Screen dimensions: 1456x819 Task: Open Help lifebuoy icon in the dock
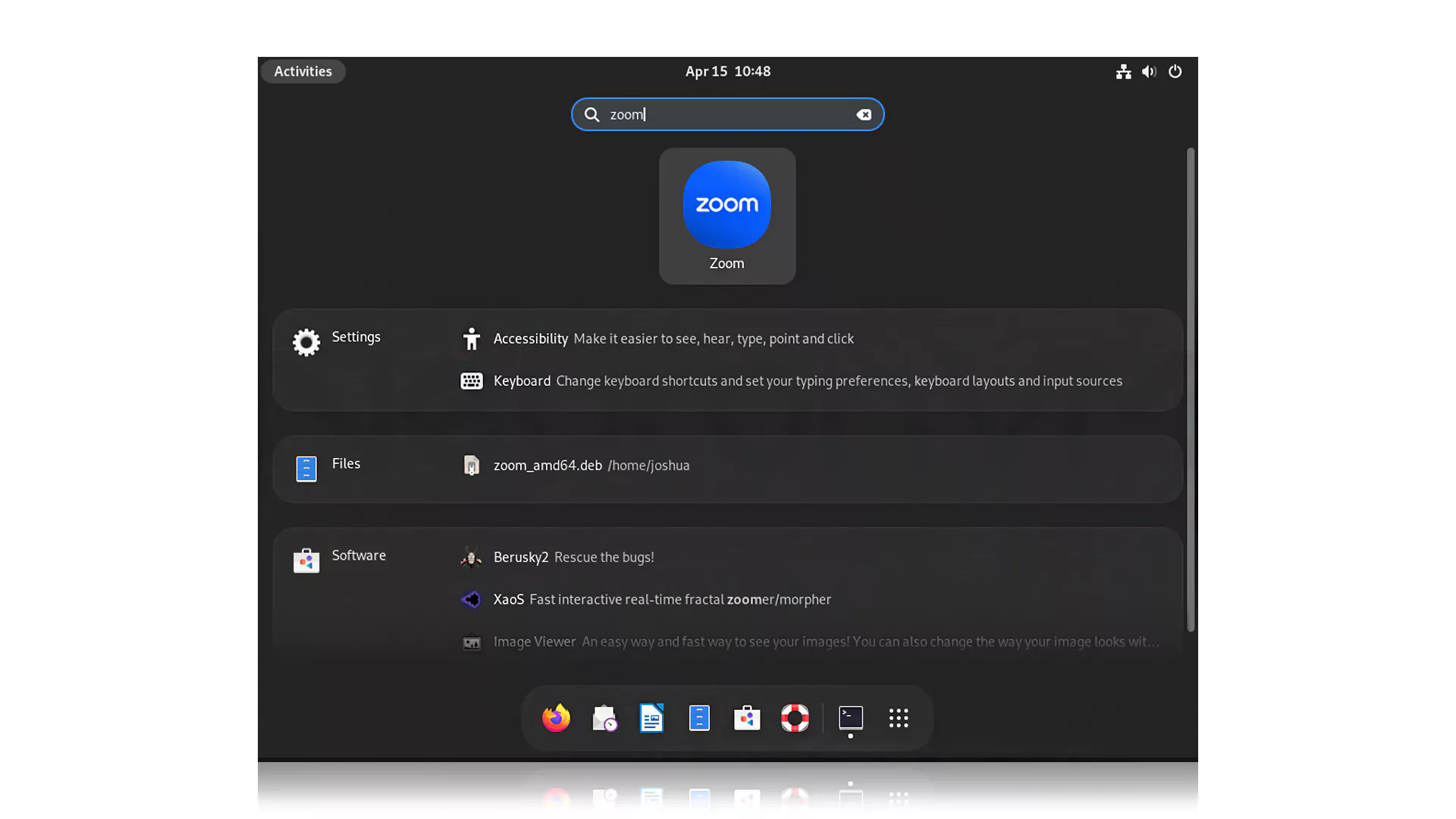[x=795, y=717]
